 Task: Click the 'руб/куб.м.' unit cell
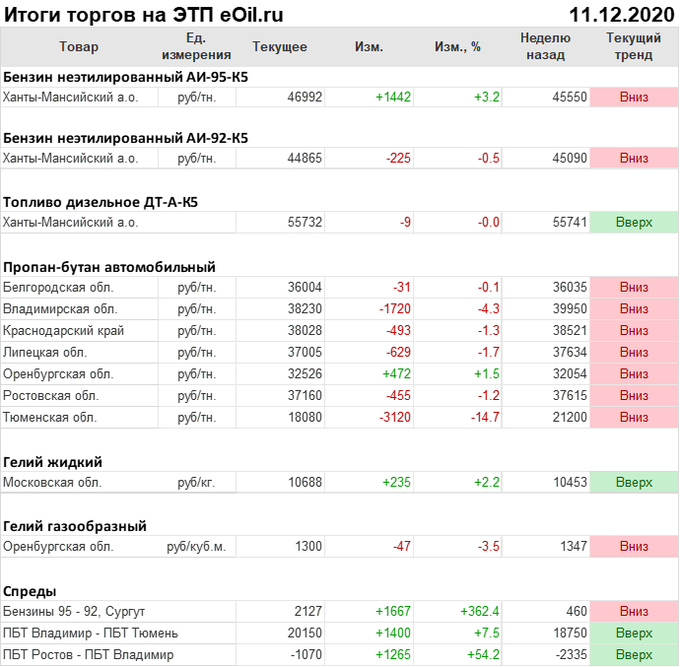point(196,547)
